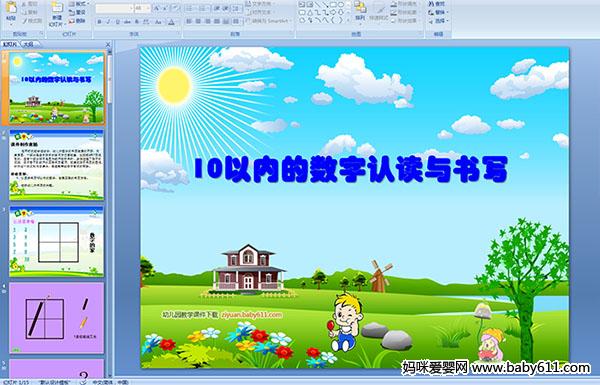
Task: Open the slide Layout dropdown
Action: pos(79,4)
